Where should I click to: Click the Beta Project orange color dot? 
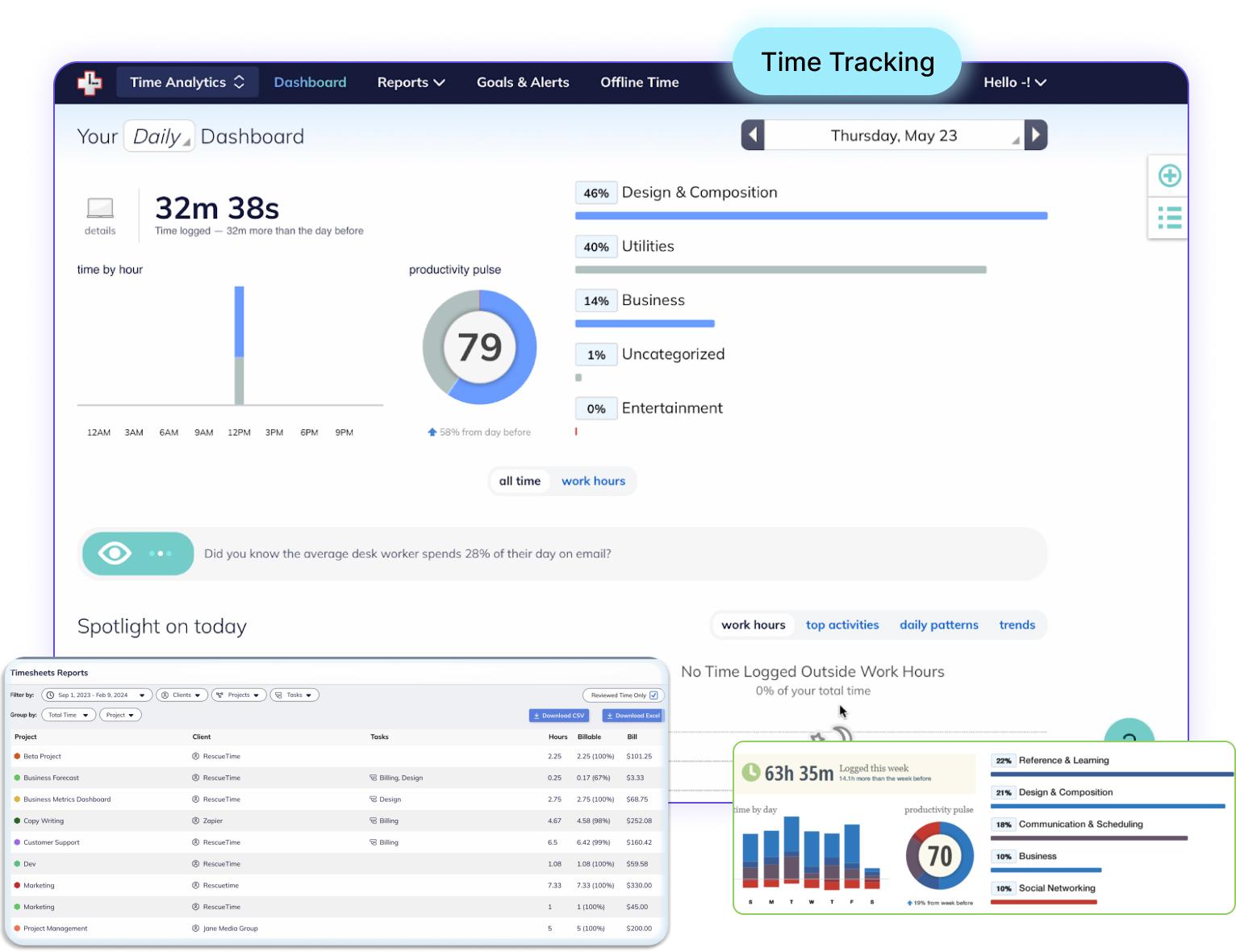[x=17, y=757]
